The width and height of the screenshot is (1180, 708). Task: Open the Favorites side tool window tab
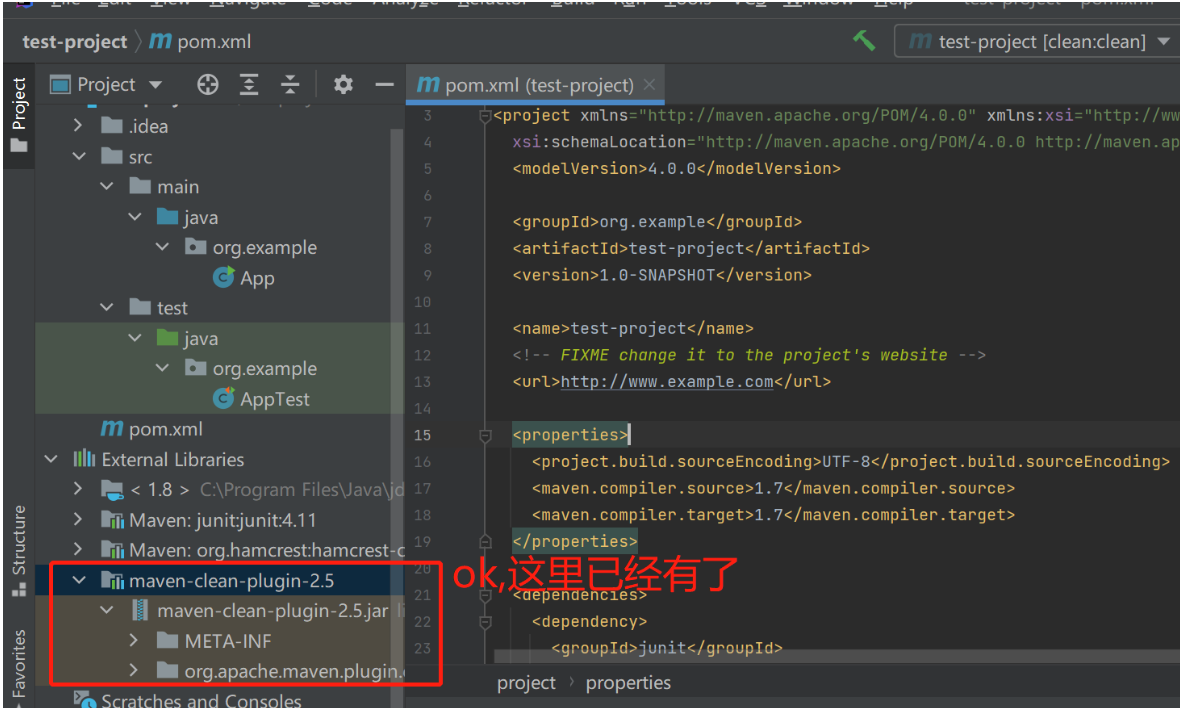click(x=19, y=666)
